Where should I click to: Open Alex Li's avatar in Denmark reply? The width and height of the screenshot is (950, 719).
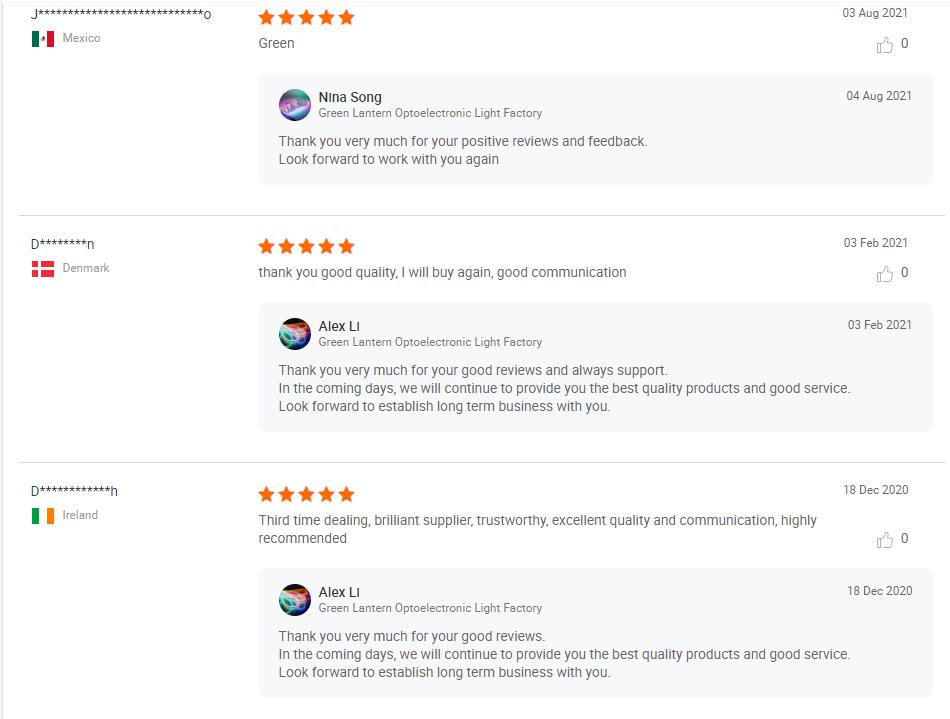click(295, 334)
